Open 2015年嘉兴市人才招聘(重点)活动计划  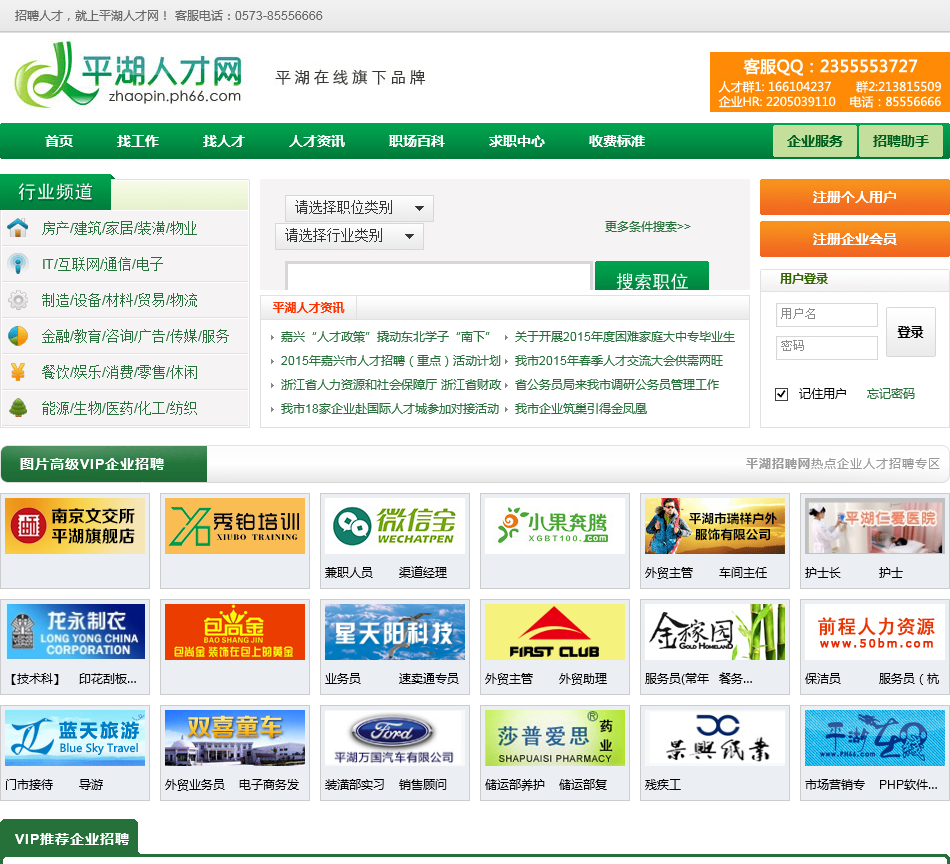[391, 361]
